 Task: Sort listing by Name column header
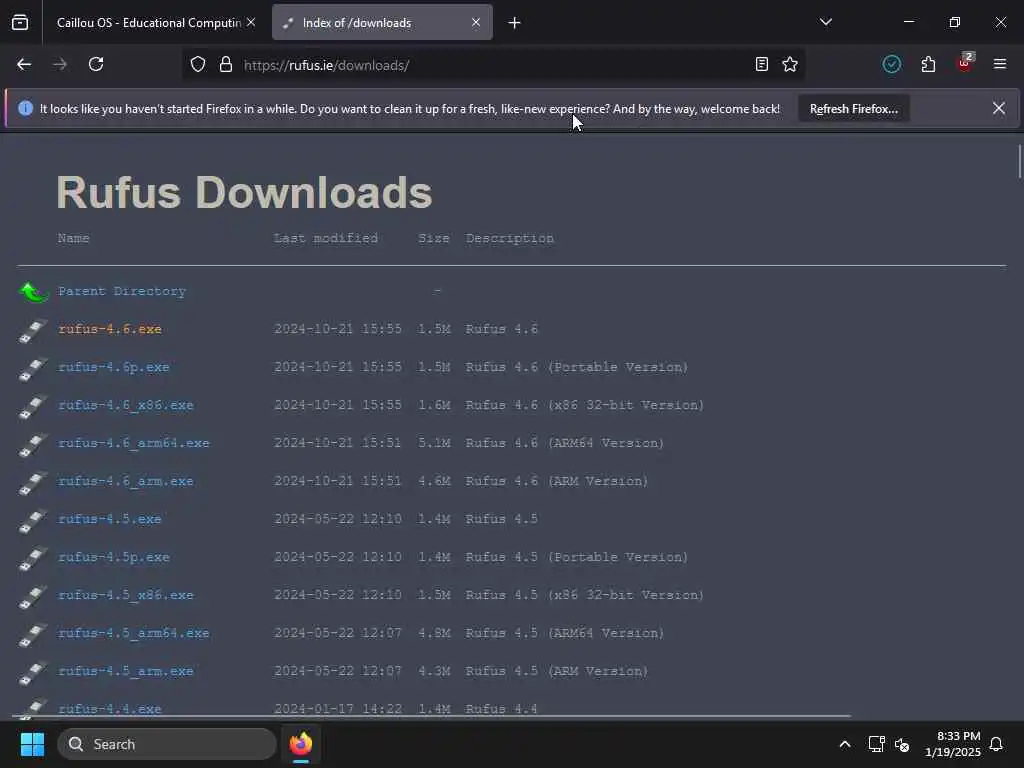[x=73, y=238]
